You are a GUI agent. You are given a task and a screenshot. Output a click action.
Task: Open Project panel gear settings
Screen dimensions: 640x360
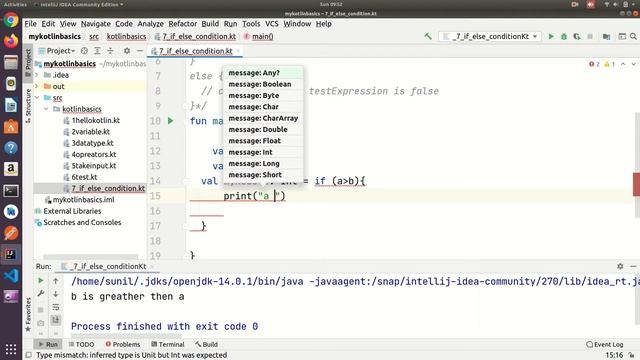point(127,51)
